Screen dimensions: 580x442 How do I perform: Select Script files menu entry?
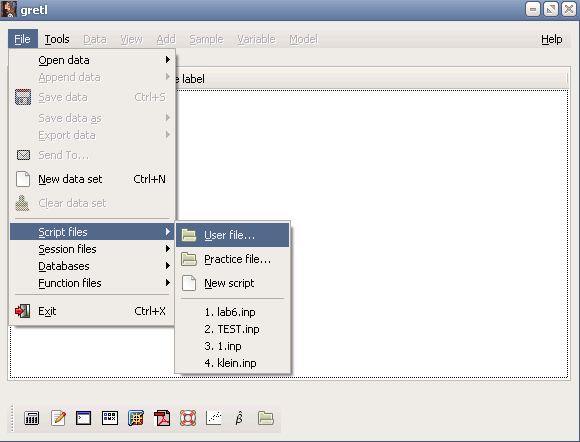92,232
